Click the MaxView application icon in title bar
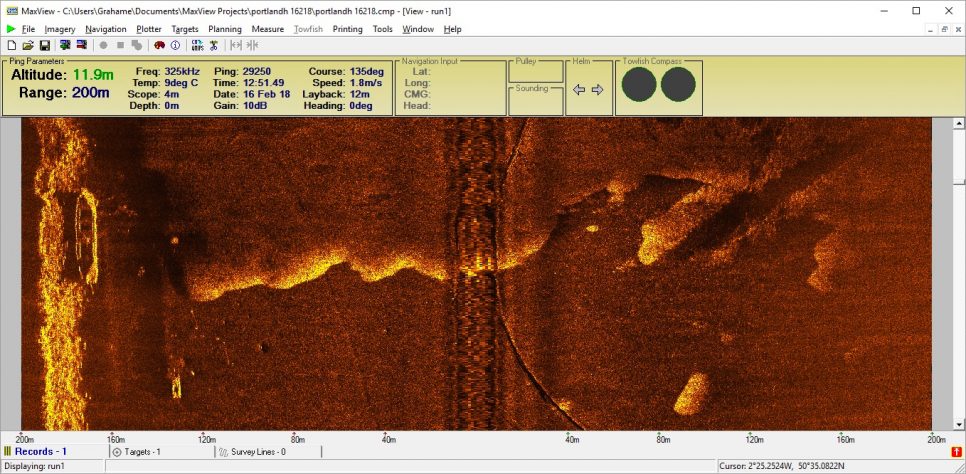Image resolution: width=966 pixels, height=474 pixels. pos(10,10)
